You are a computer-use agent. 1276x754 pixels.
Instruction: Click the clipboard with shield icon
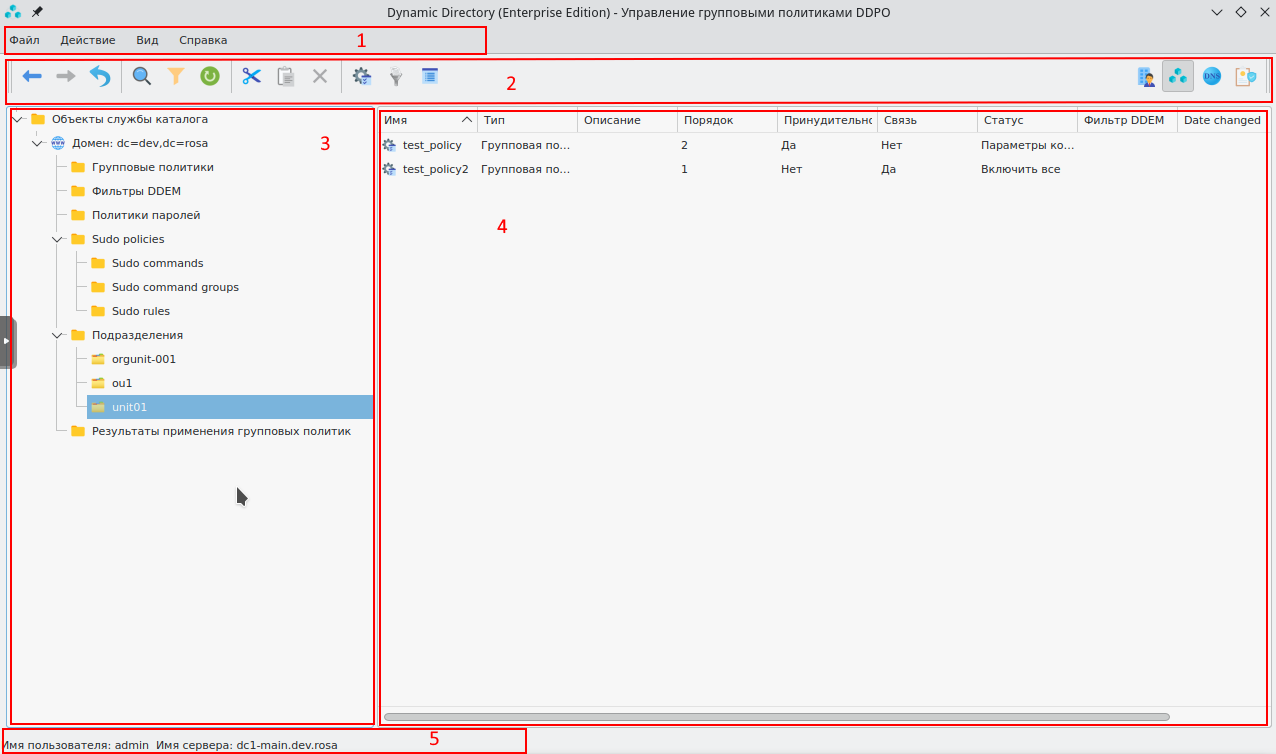[1245, 76]
